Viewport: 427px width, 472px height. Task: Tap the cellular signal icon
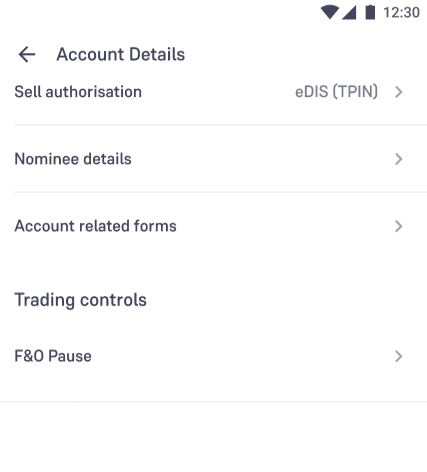[x=349, y=13]
